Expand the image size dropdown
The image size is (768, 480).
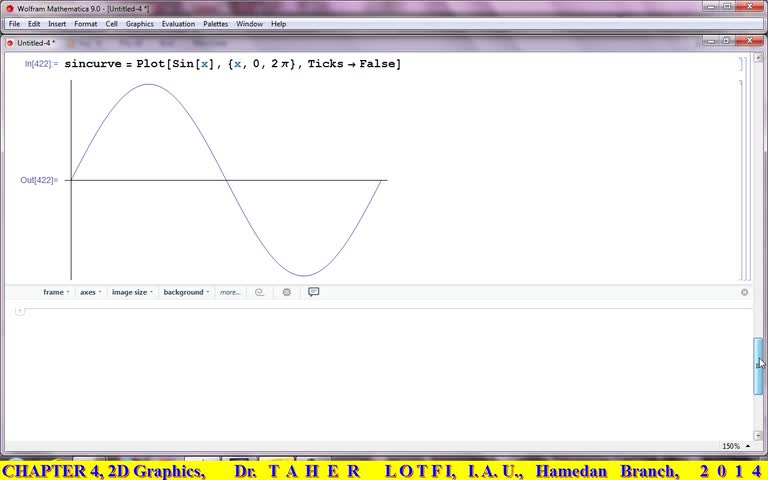pos(132,292)
